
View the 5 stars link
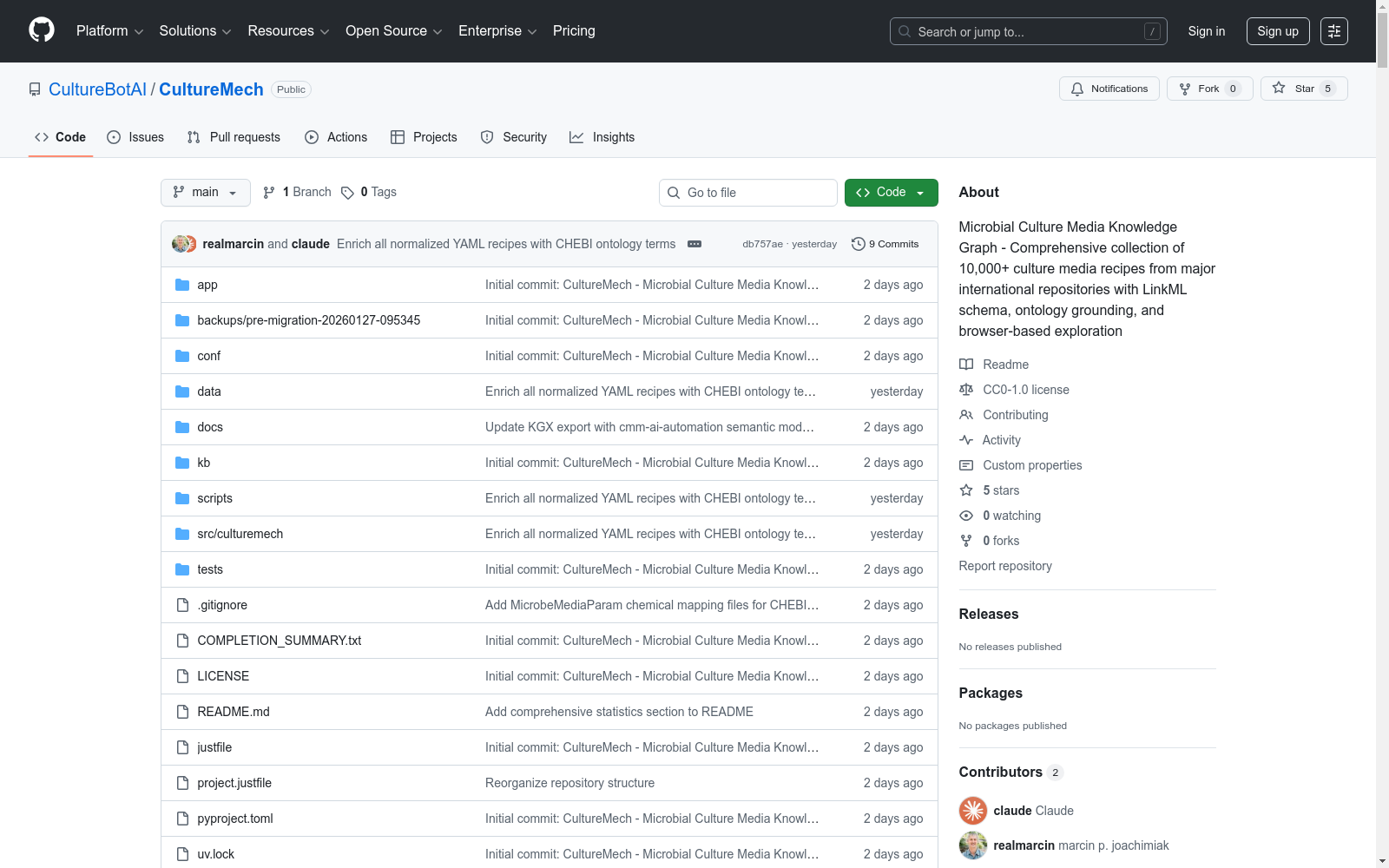[990, 490]
